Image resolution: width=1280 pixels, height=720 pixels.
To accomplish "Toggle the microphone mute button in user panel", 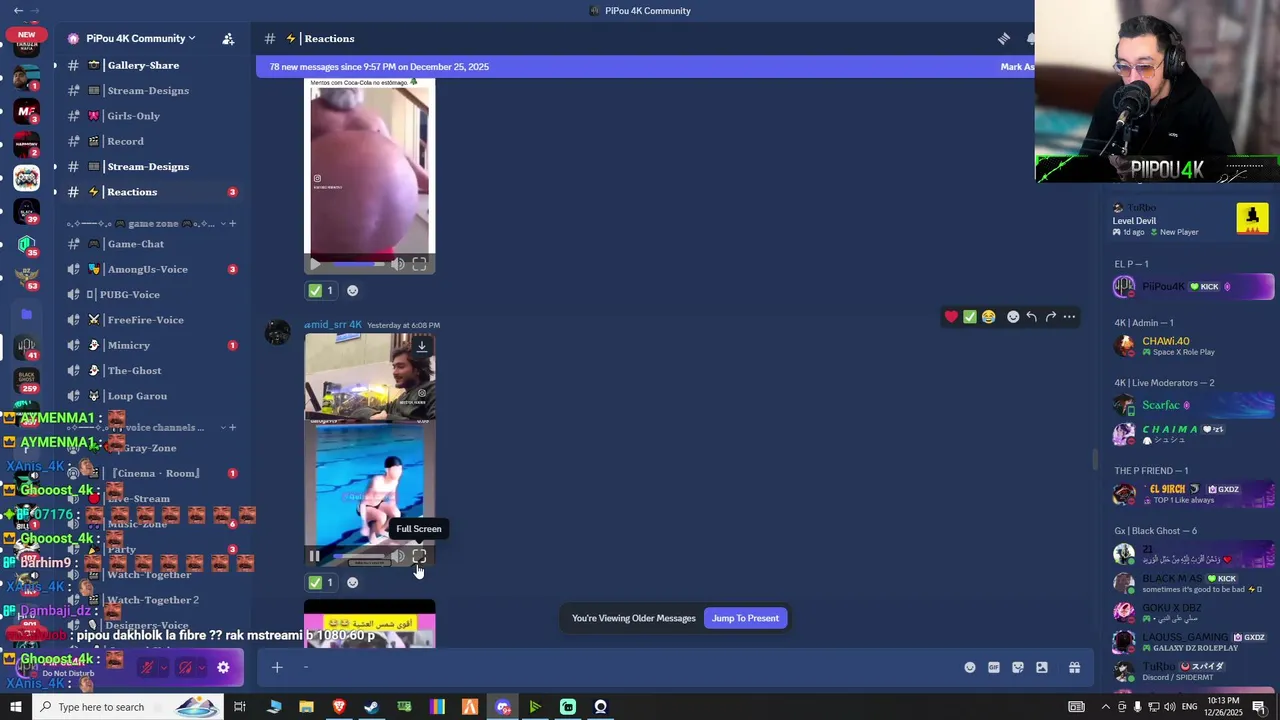I will pyautogui.click(x=147, y=668).
